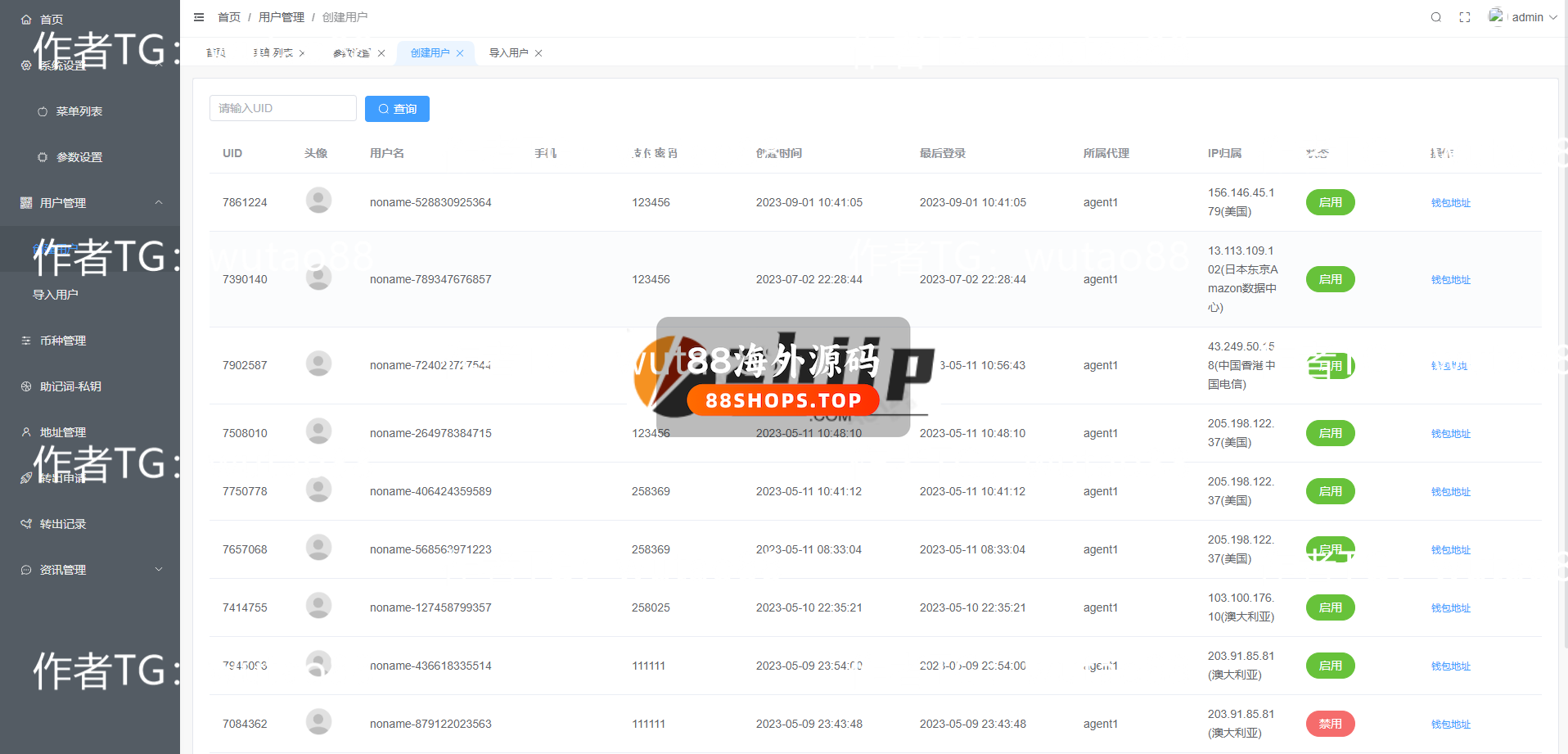This screenshot has width=1568, height=754.
Task: Open the admin account dropdown
Action: [1525, 17]
